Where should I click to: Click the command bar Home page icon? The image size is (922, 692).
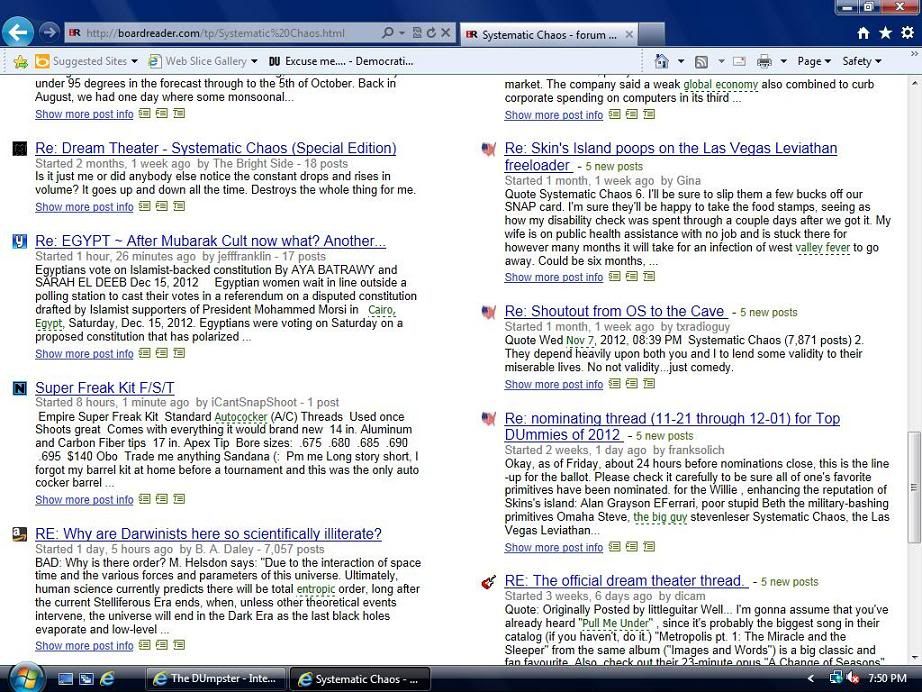pos(662,61)
